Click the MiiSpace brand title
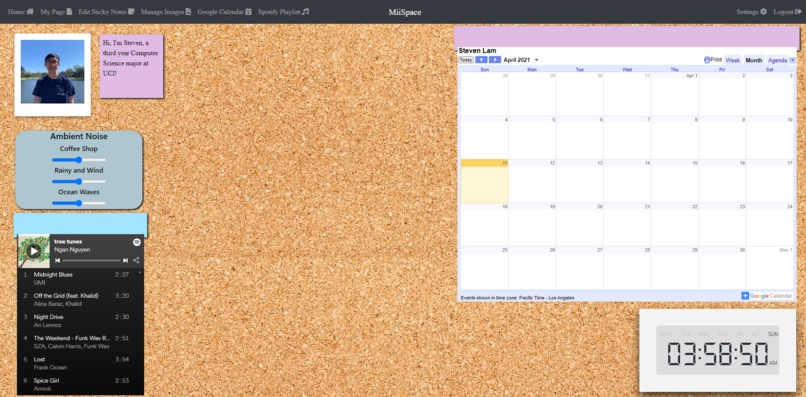 click(x=405, y=12)
